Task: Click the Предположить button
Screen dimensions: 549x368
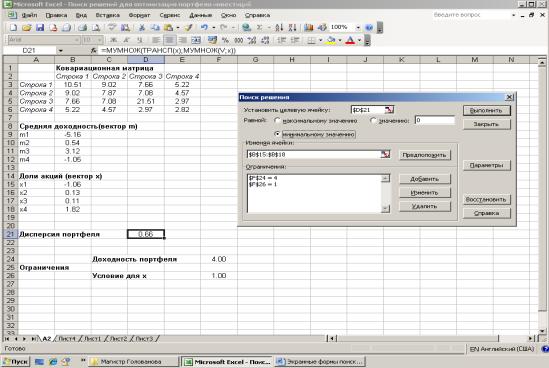Action: (424, 155)
